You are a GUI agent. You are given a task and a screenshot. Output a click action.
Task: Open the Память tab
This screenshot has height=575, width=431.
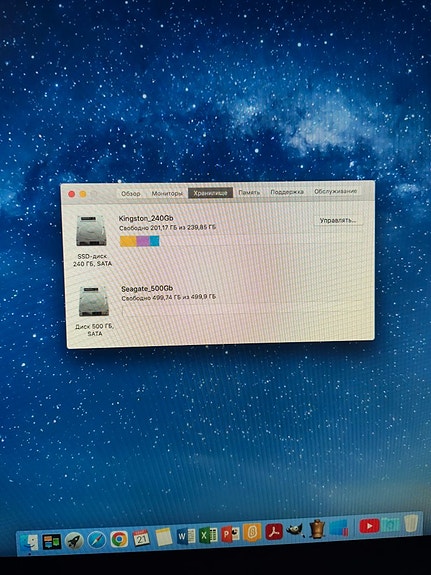pyautogui.click(x=249, y=193)
